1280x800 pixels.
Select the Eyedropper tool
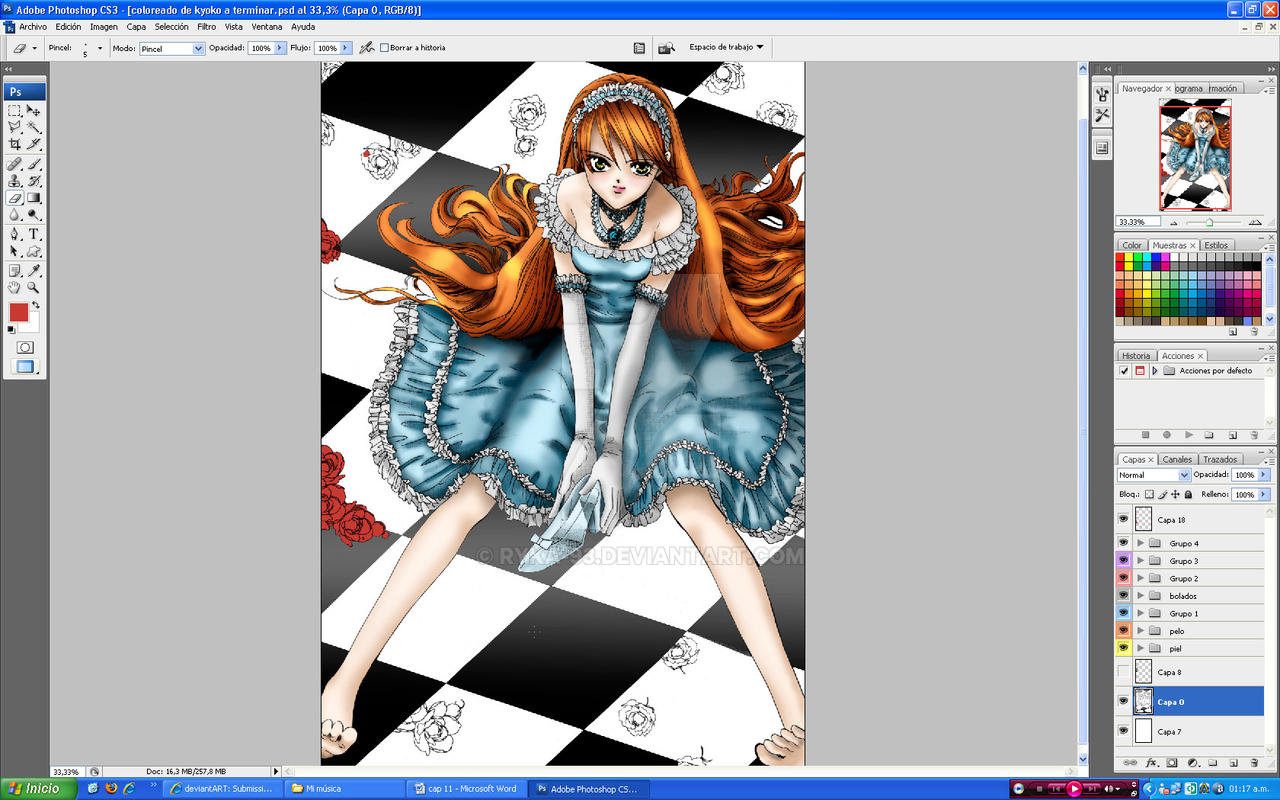click(x=34, y=270)
